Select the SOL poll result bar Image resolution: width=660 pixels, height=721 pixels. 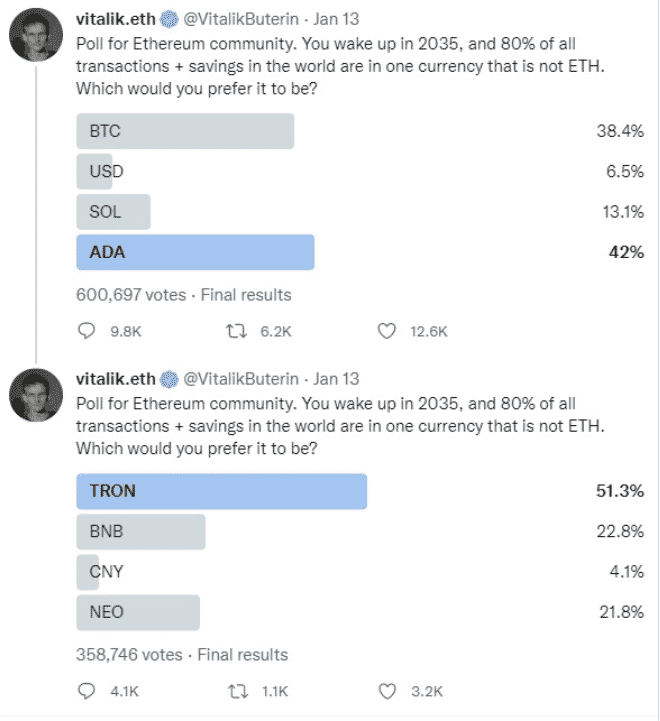point(113,212)
